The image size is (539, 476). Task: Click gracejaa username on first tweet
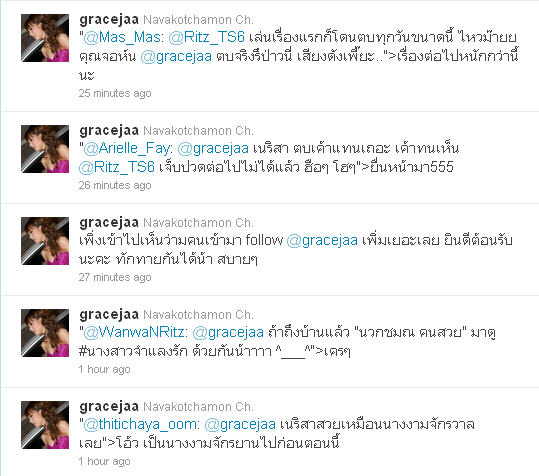(109, 20)
